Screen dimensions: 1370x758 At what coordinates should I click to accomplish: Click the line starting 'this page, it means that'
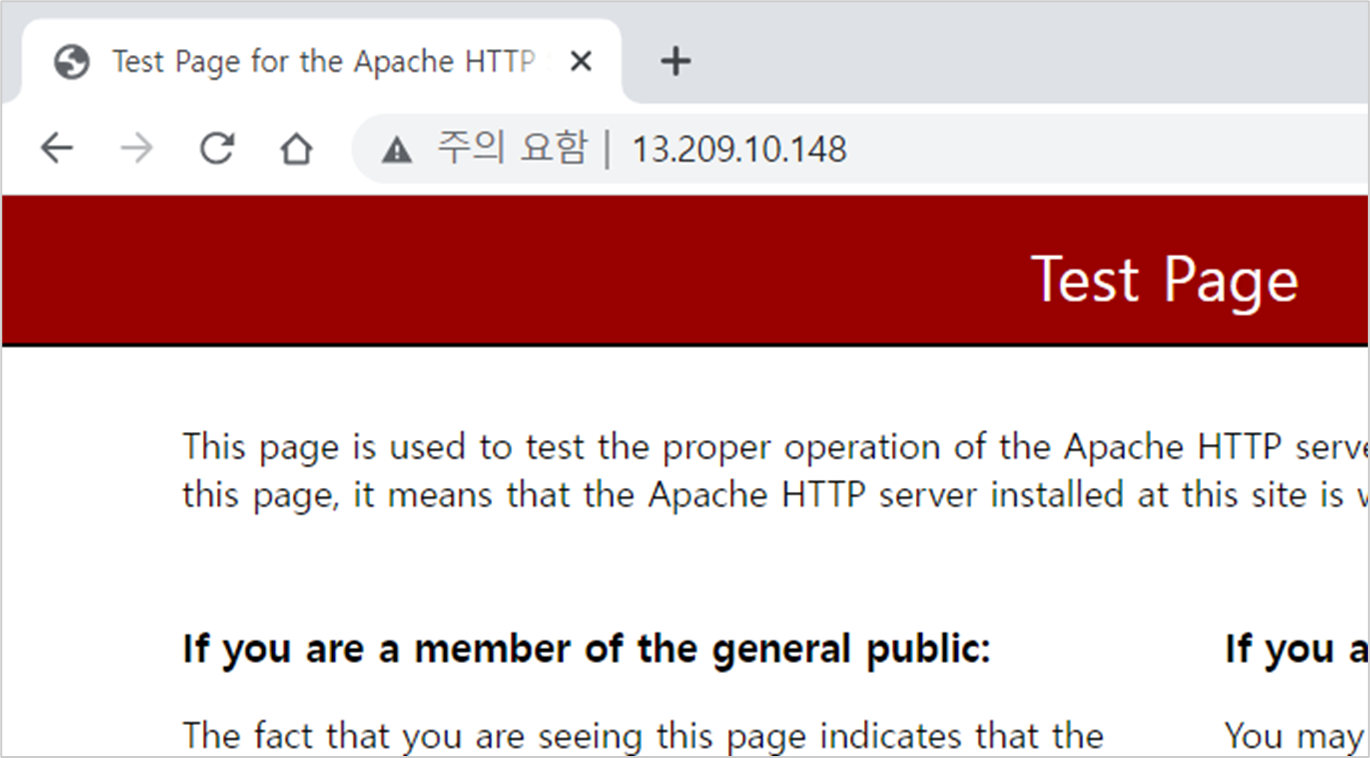pos(776,495)
